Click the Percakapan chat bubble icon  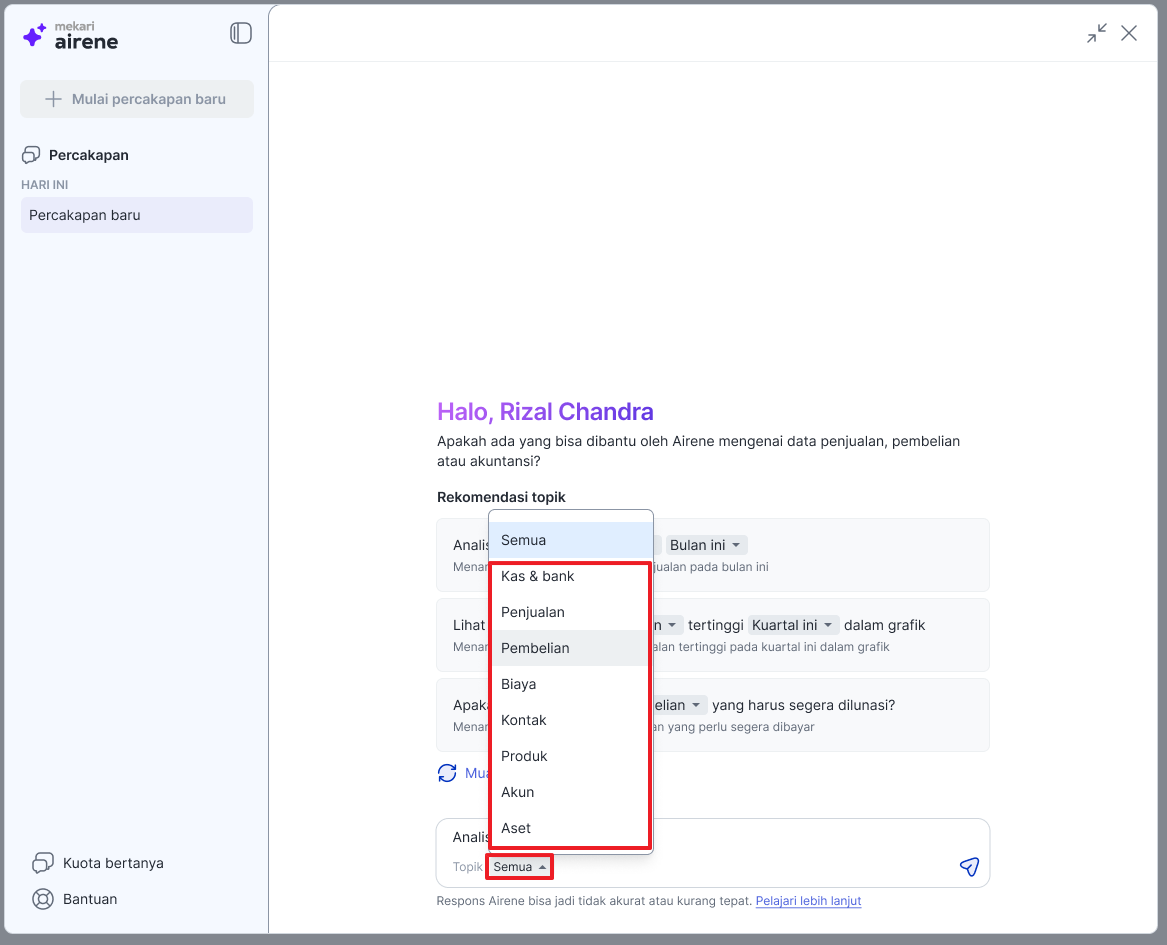tap(31, 155)
